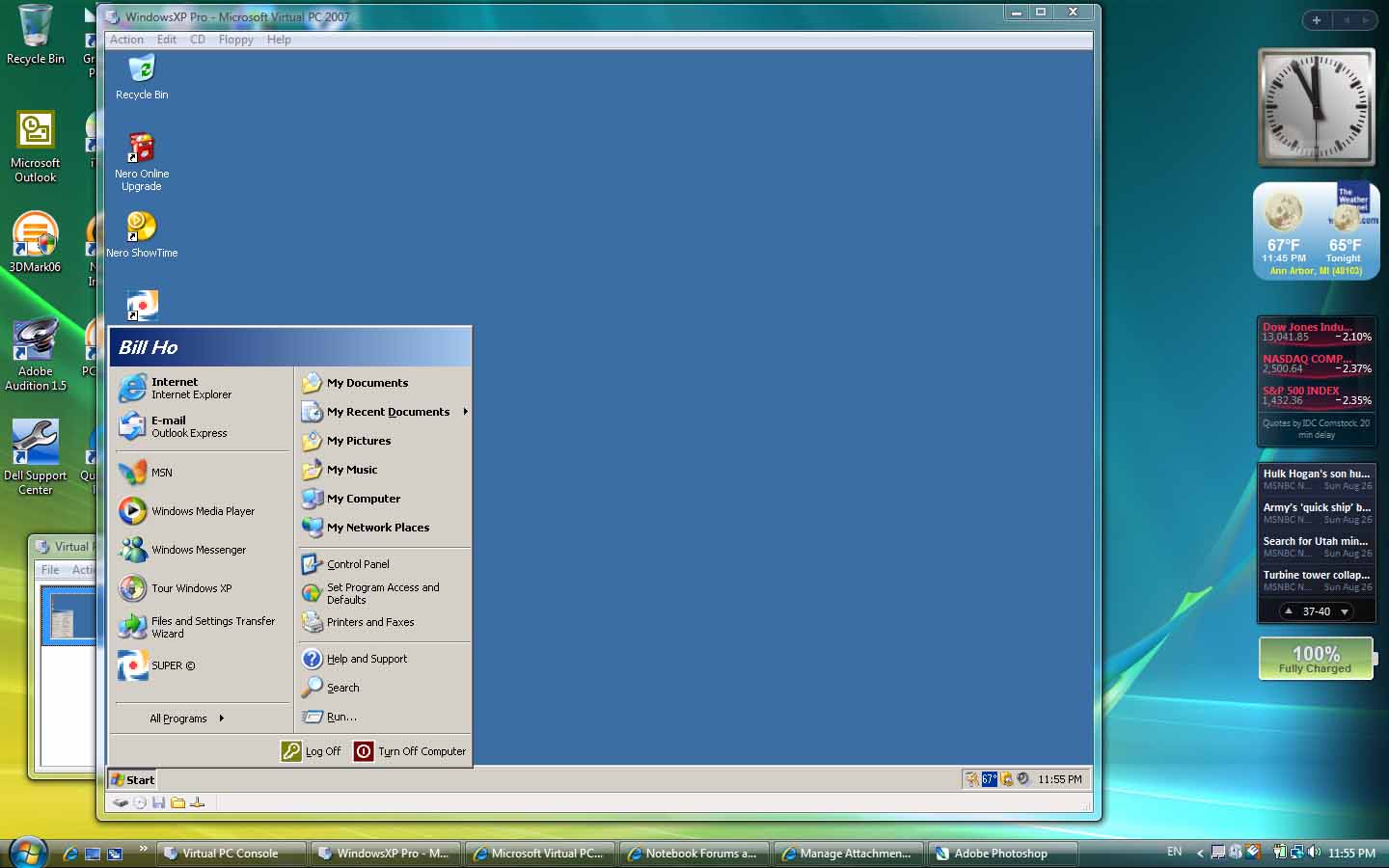Open Turbine tower collapse headline
Screen dimensions: 1389x868
click(1316, 581)
